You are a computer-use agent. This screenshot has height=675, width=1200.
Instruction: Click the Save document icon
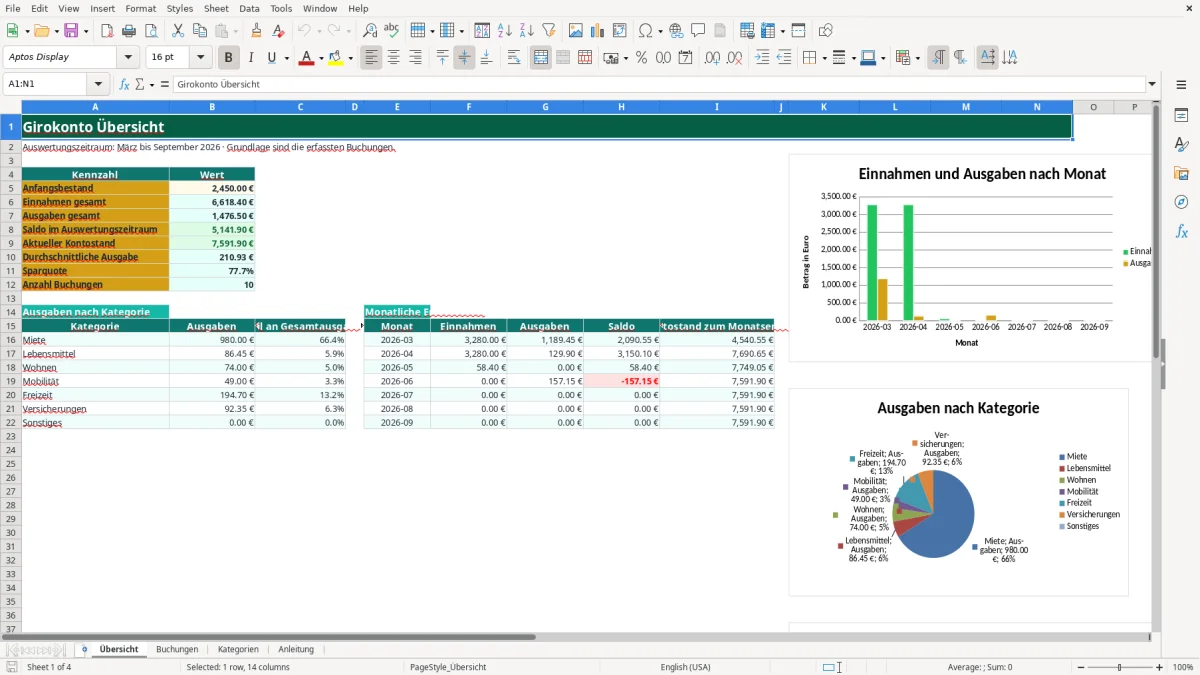tap(71, 31)
